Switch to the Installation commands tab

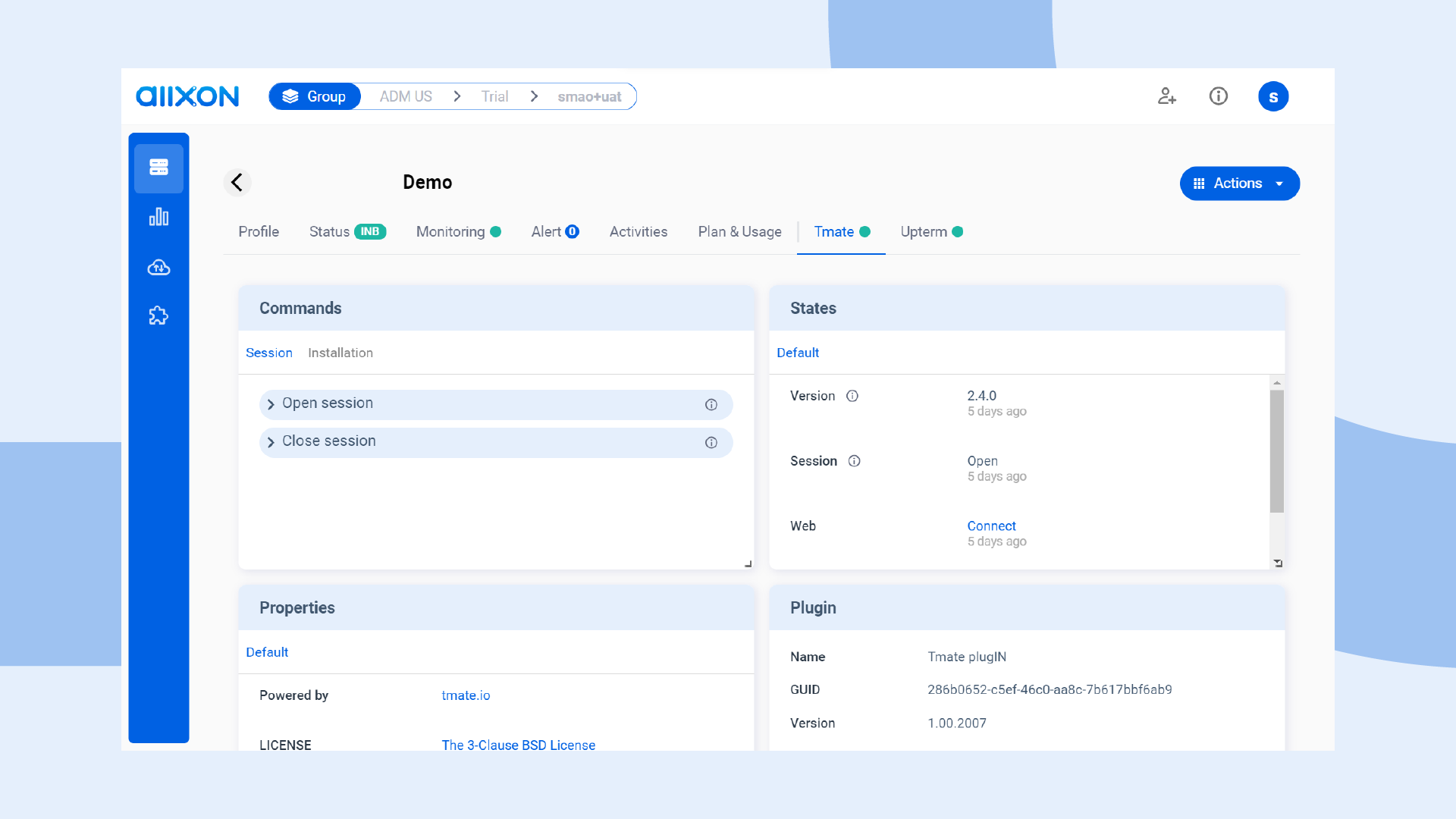340,353
